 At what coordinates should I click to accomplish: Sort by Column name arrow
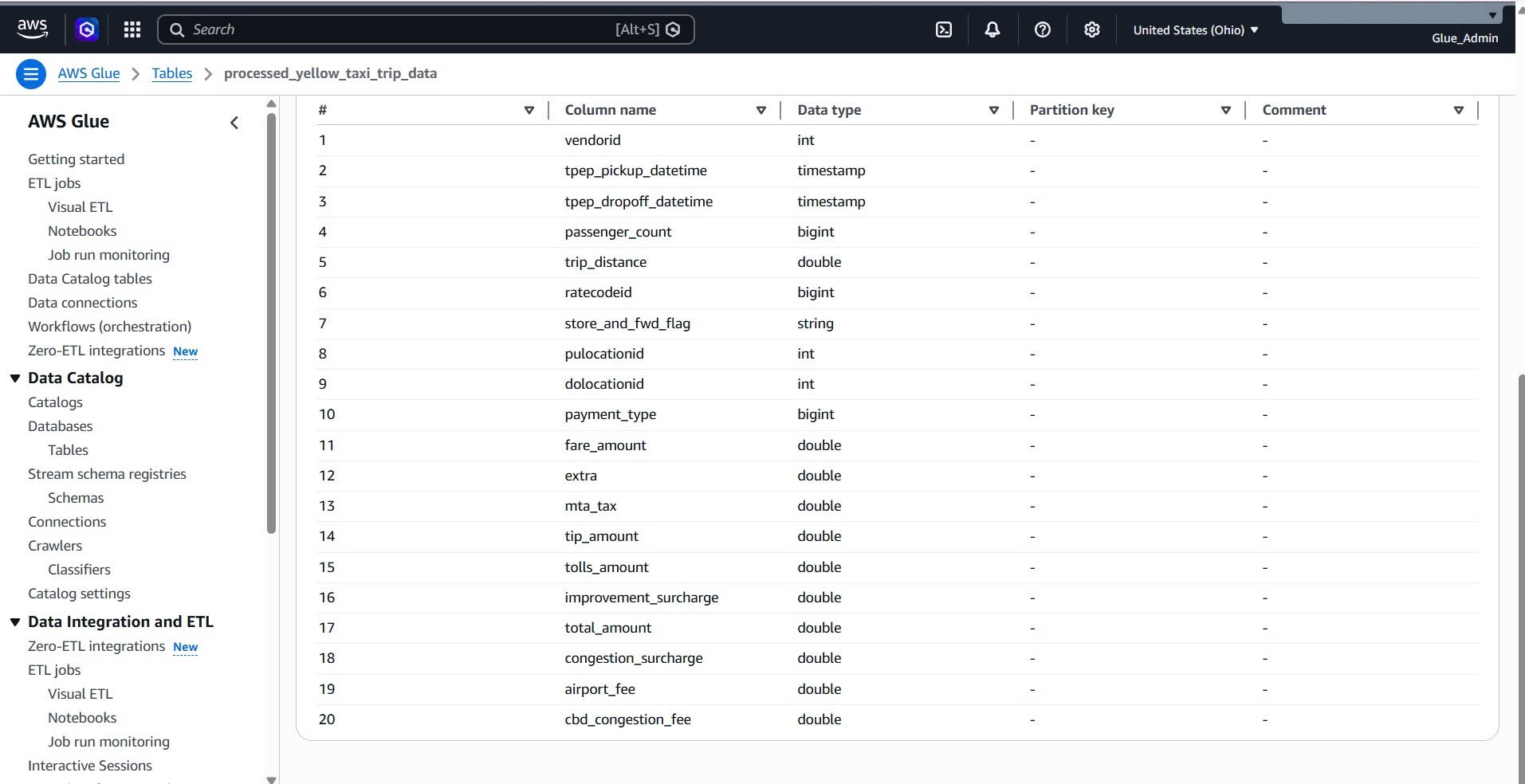coord(761,110)
